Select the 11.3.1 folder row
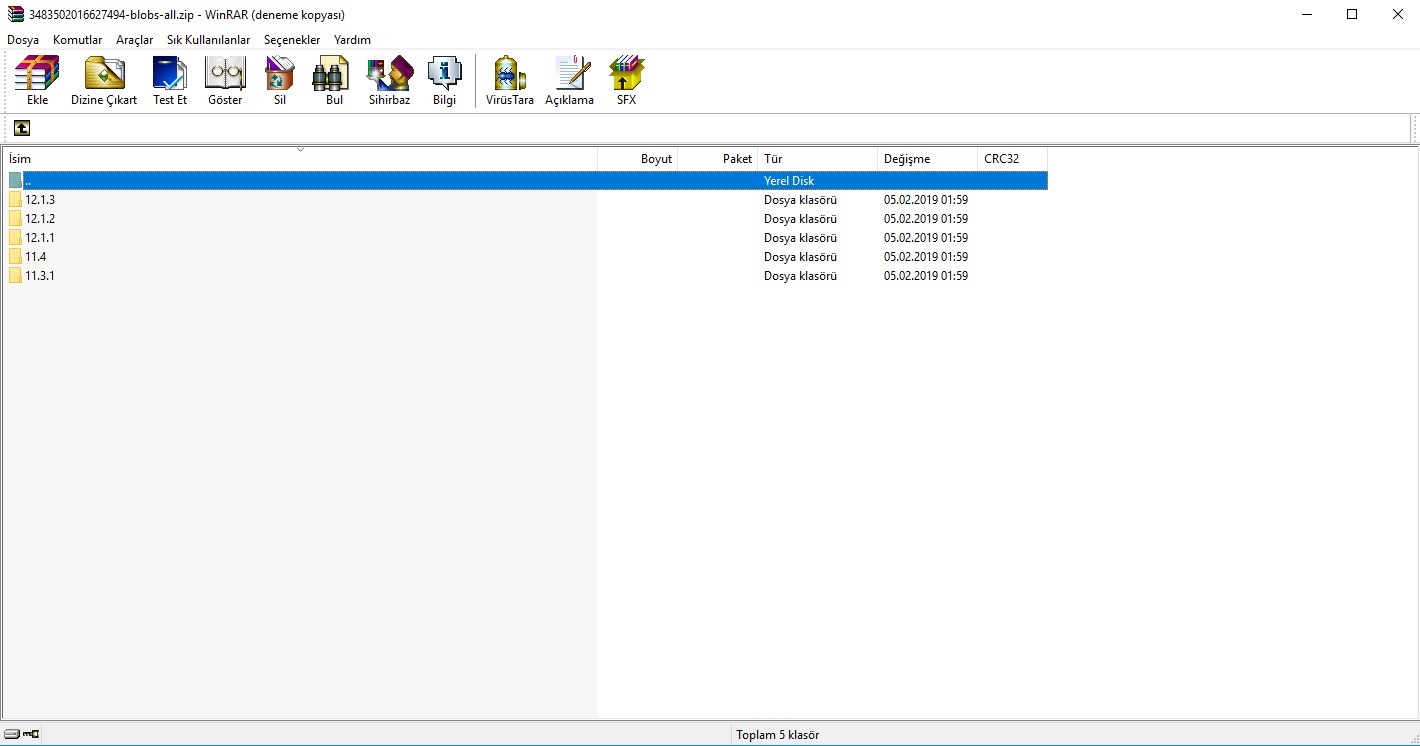 click(40, 276)
